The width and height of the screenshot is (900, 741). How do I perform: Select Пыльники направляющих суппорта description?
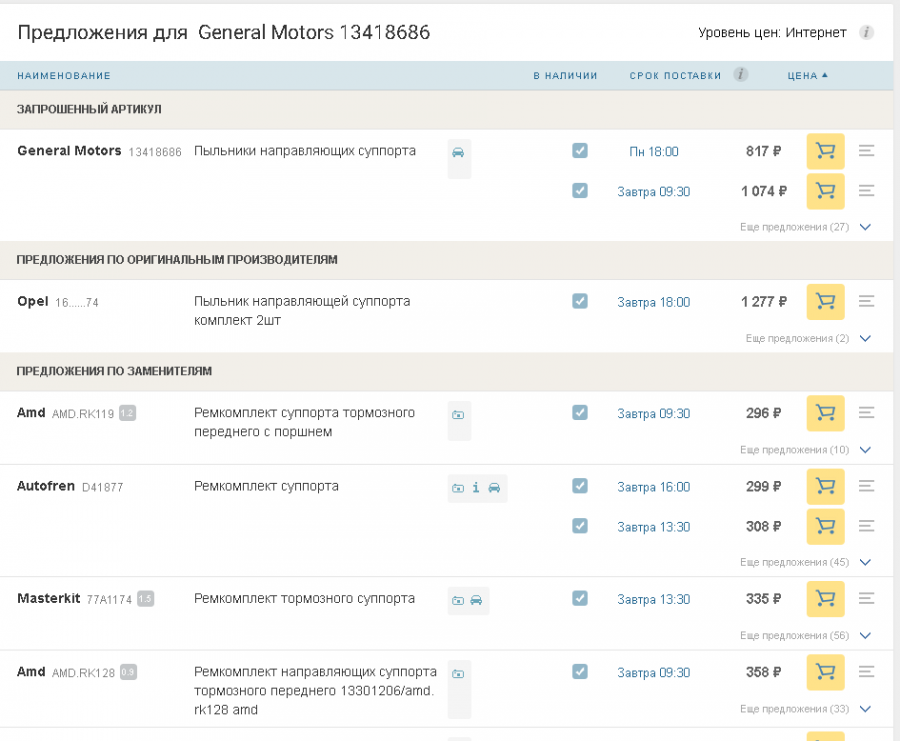tap(305, 151)
